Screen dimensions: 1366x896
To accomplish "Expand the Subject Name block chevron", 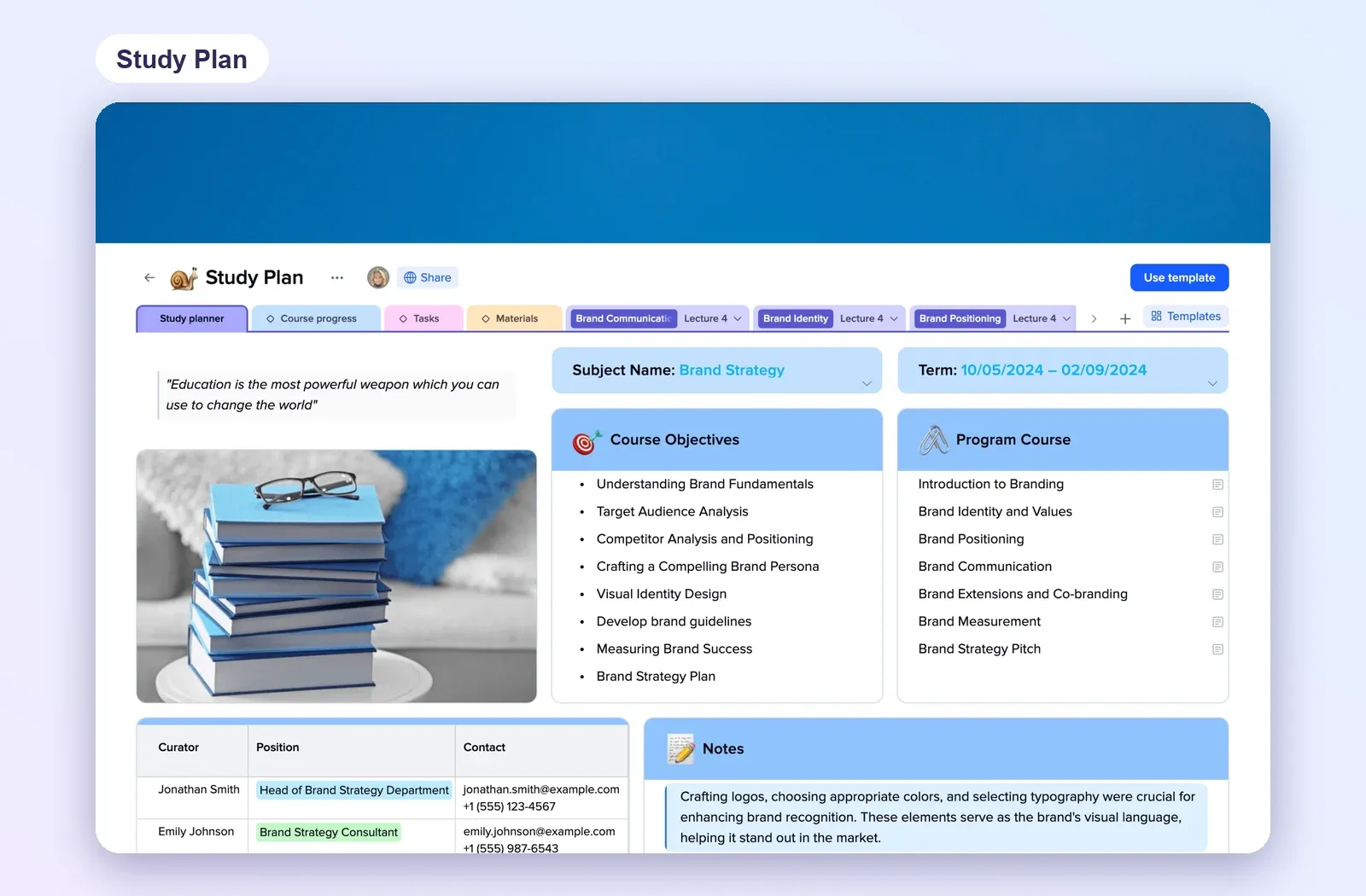I will coord(867,383).
